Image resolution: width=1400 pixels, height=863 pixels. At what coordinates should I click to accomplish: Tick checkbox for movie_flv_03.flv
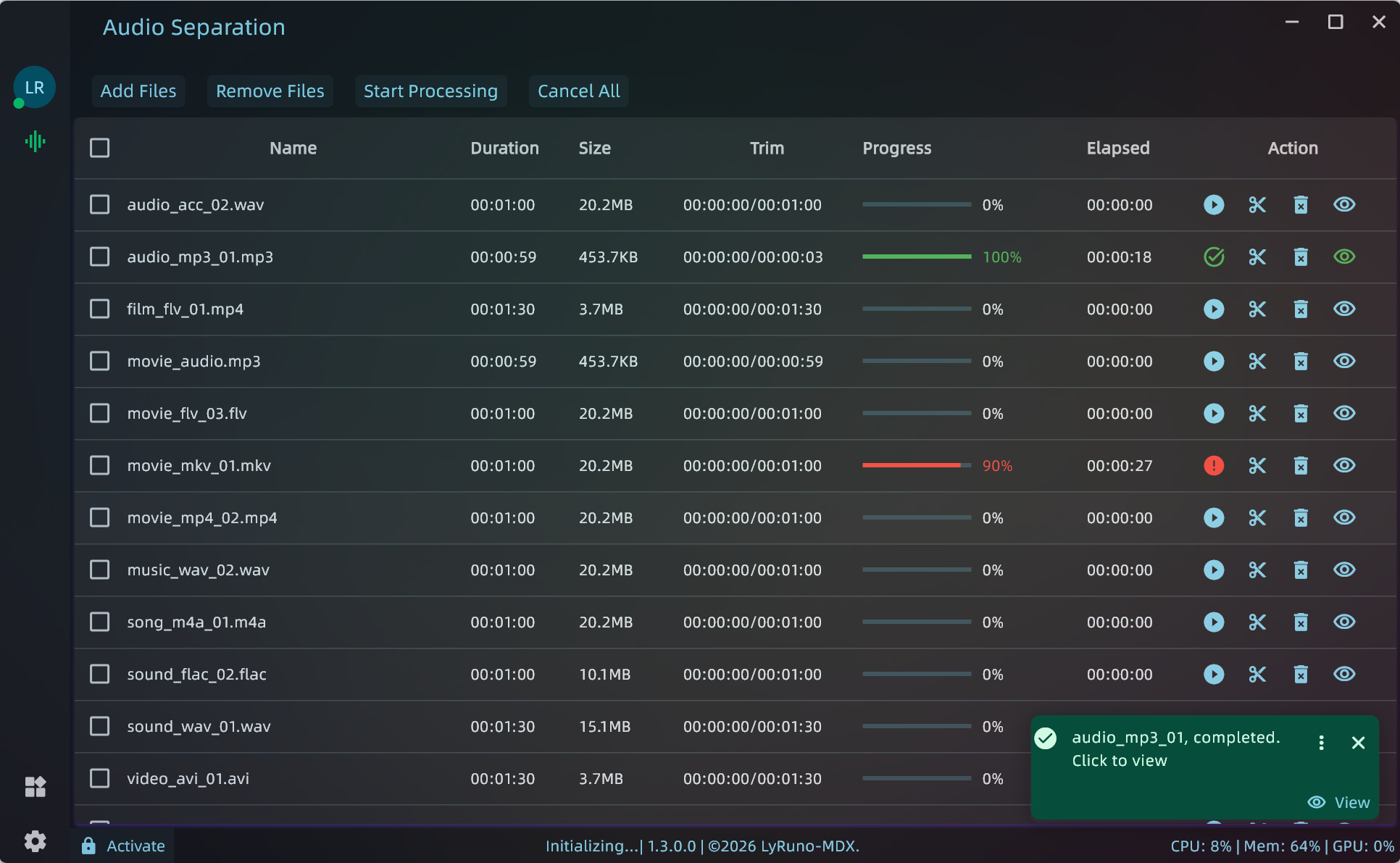100,414
